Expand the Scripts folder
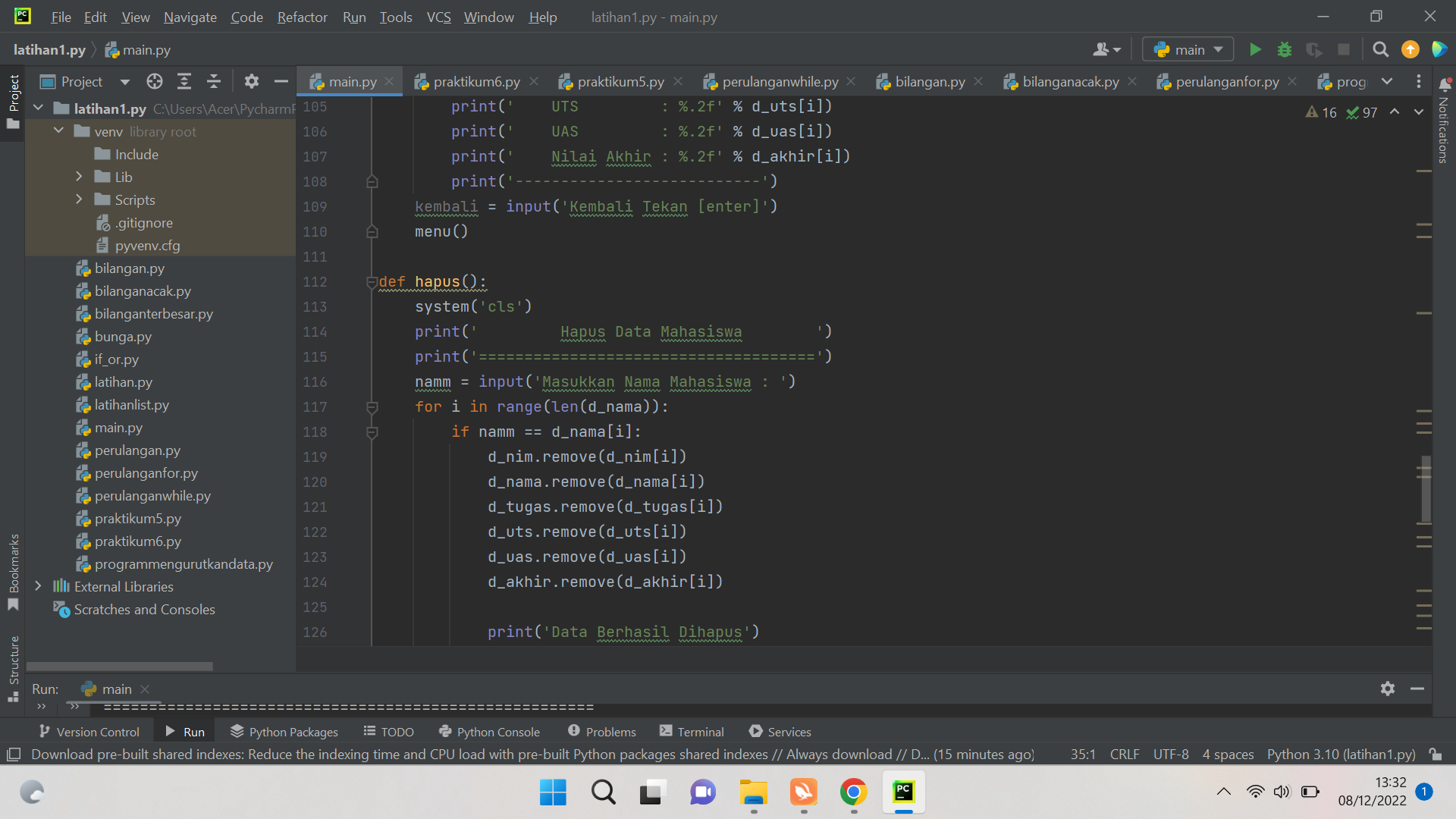 (x=79, y=199)
